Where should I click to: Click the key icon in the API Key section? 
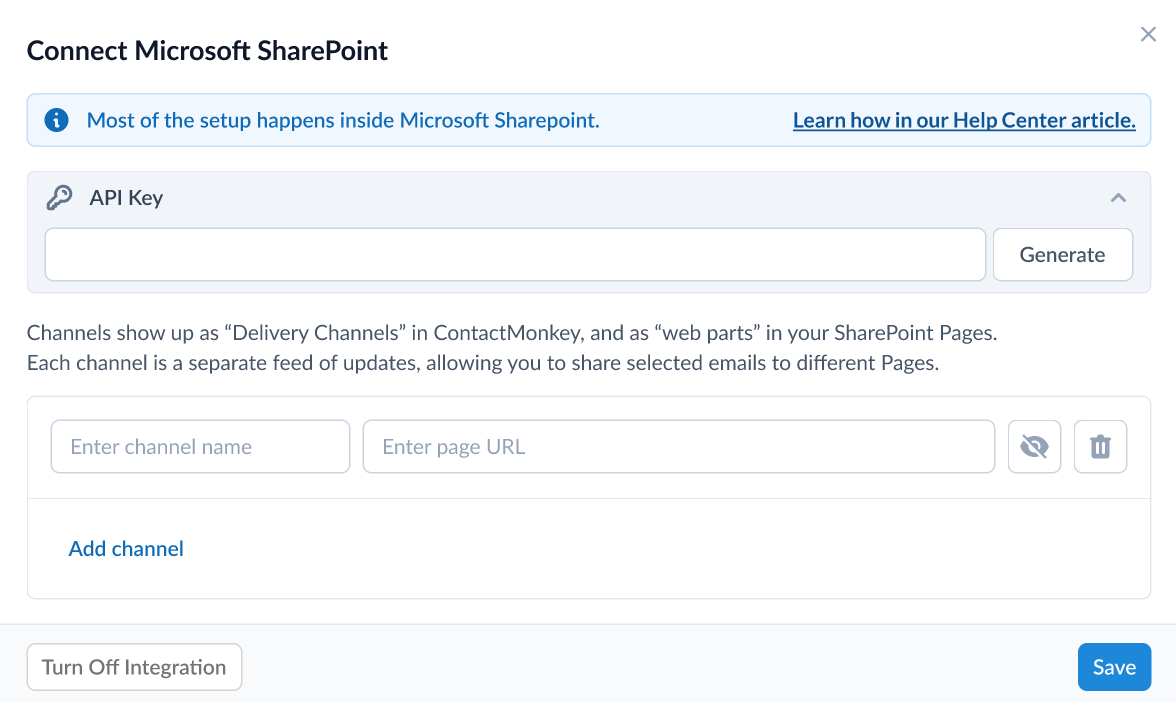click(x=60, y=197)
